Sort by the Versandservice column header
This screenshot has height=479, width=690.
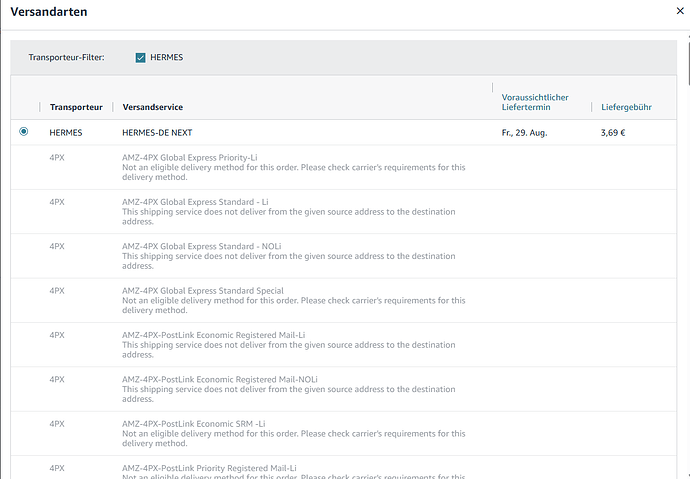click(x=152, y=107)
